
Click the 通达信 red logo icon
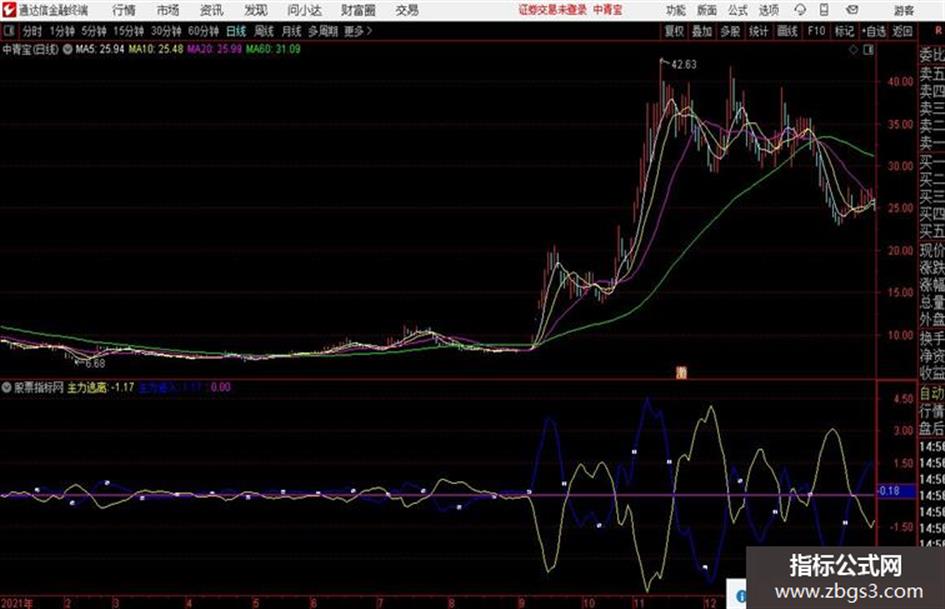click(9, 10)
